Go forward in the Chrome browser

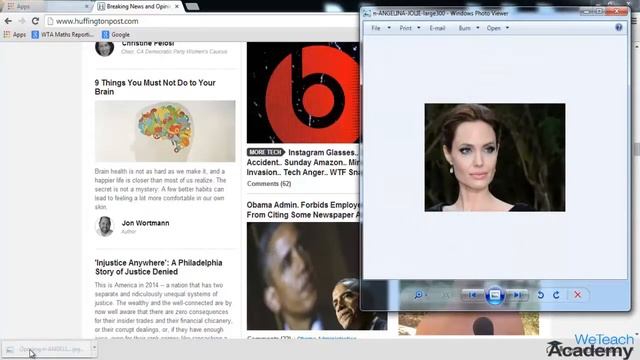coord(22,21)
